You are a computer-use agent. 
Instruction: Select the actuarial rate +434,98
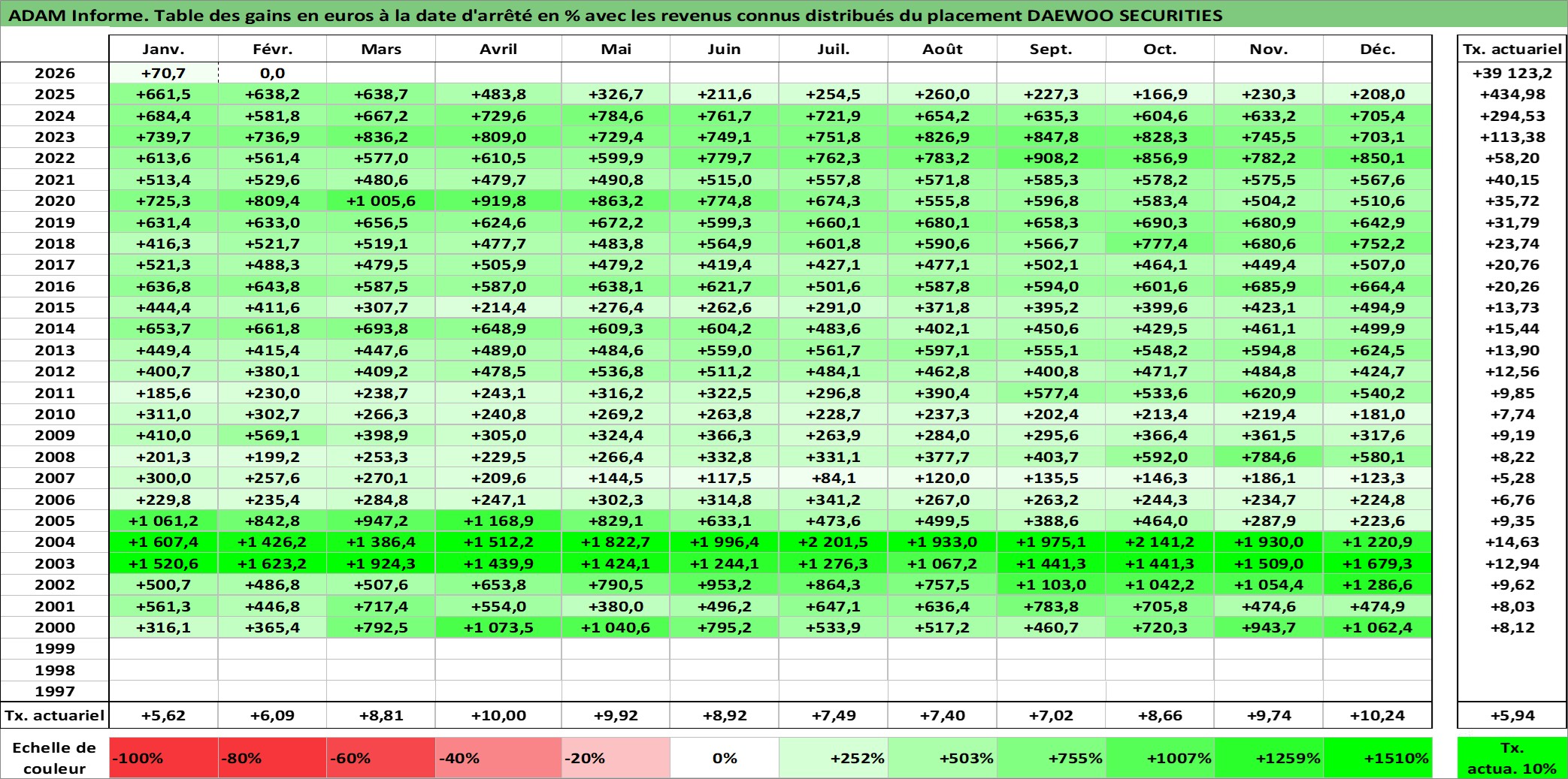pyautogui.click(x=1512, y=94)
